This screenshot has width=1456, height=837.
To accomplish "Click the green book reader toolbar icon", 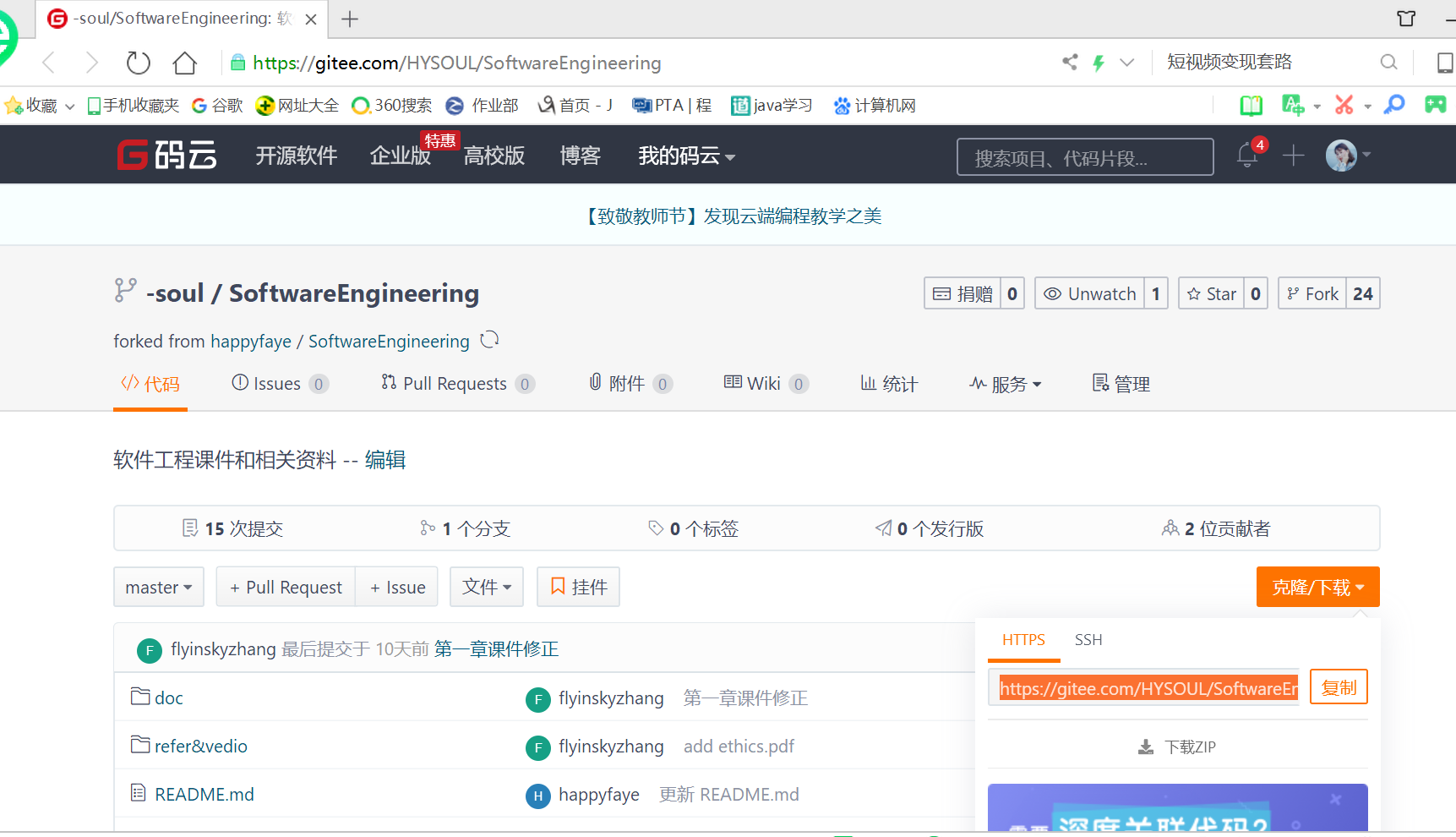I will tap(1252, 106).
